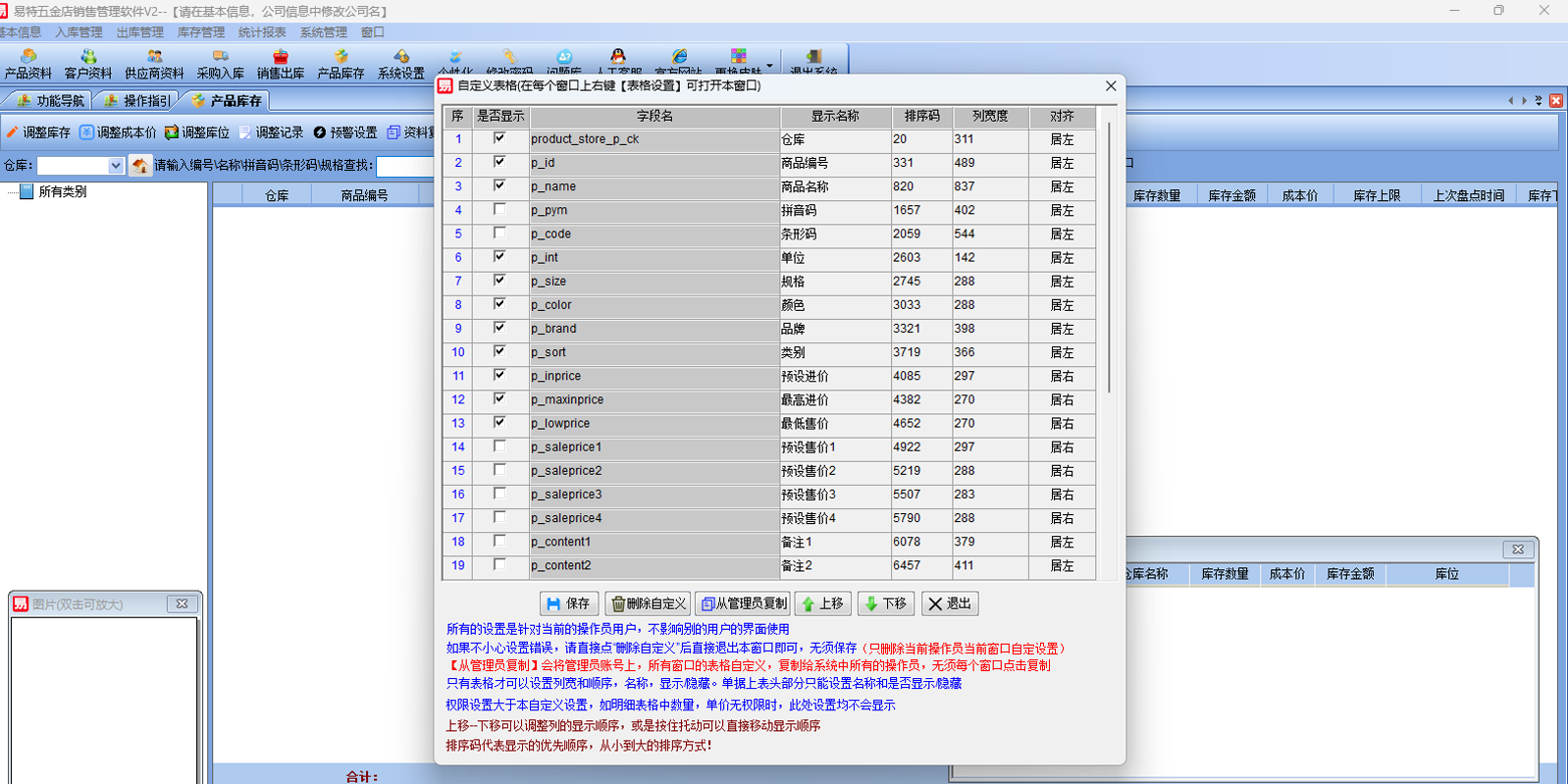Launch 采购入库 from the toolbar
The image size is (1568, 784).
point(220,64)
